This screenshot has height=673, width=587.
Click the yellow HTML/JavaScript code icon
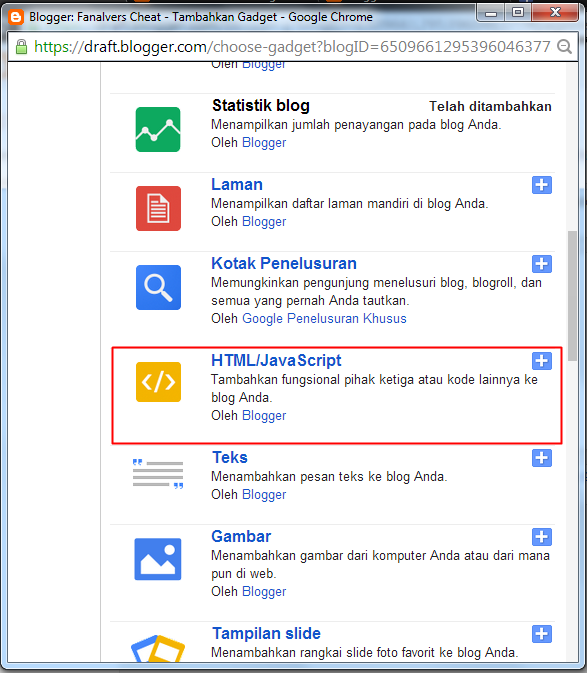coord(158,382)
